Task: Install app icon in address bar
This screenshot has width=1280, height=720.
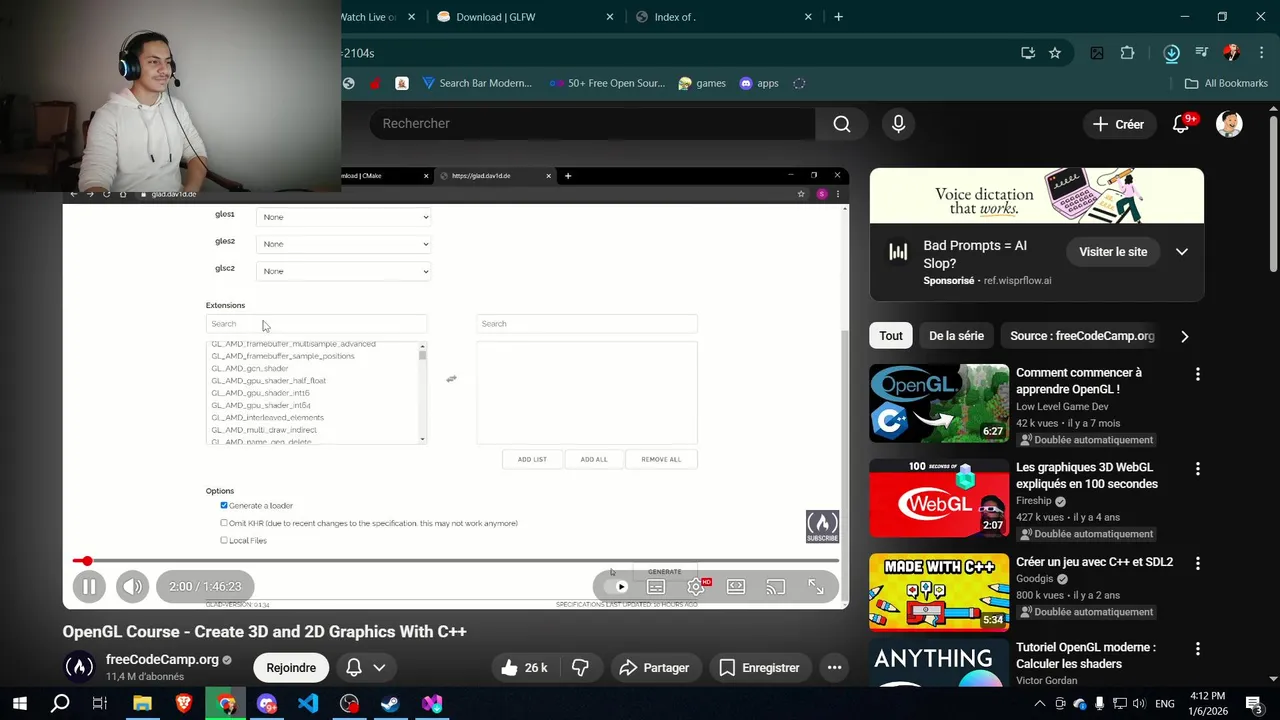Action: (x=1028, y=53)
